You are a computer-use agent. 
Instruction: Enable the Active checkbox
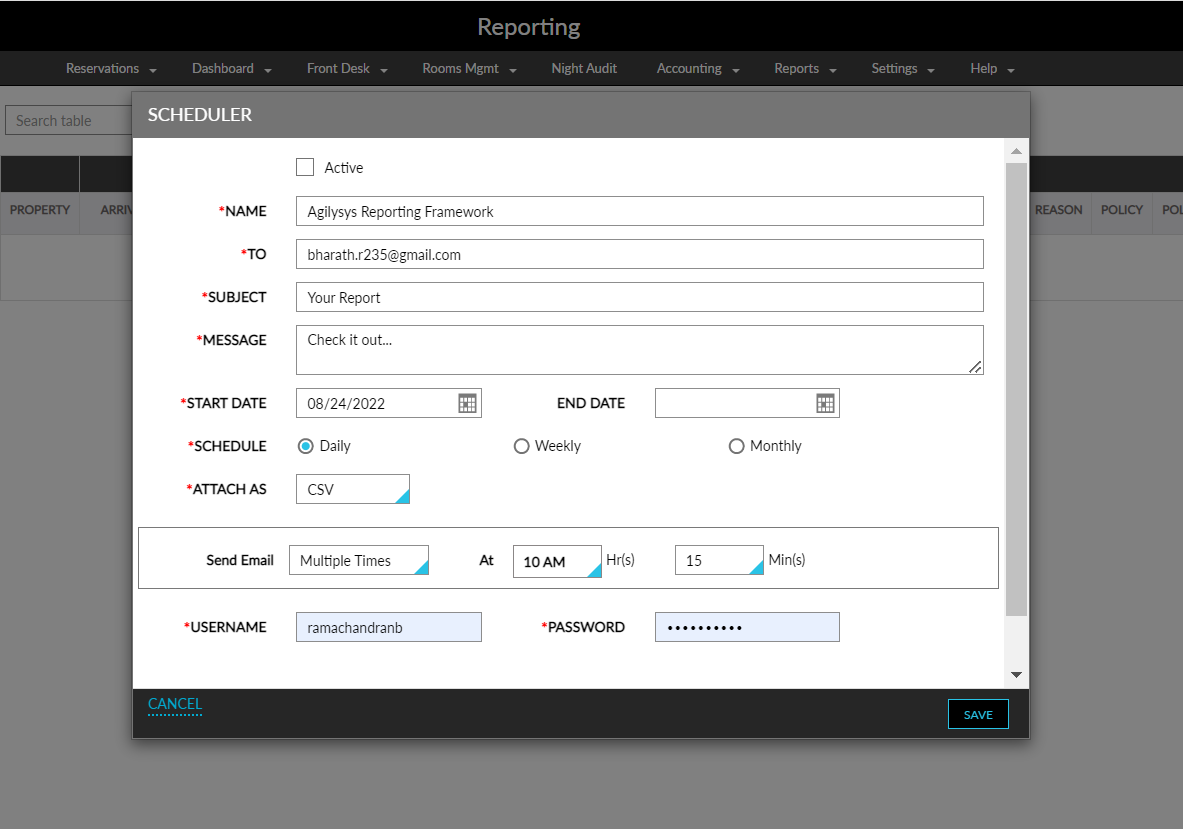pyautogui.click(x=305, y=167)
